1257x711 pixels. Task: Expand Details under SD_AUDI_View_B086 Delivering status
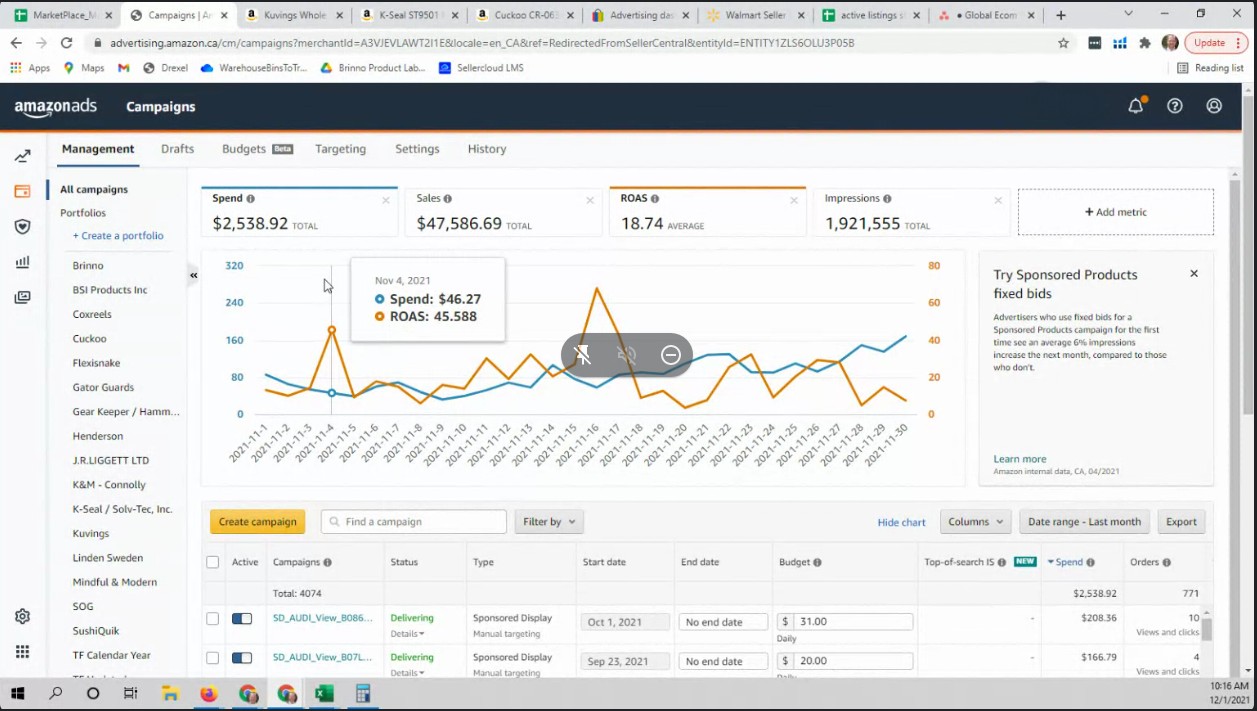click(407, 634)
